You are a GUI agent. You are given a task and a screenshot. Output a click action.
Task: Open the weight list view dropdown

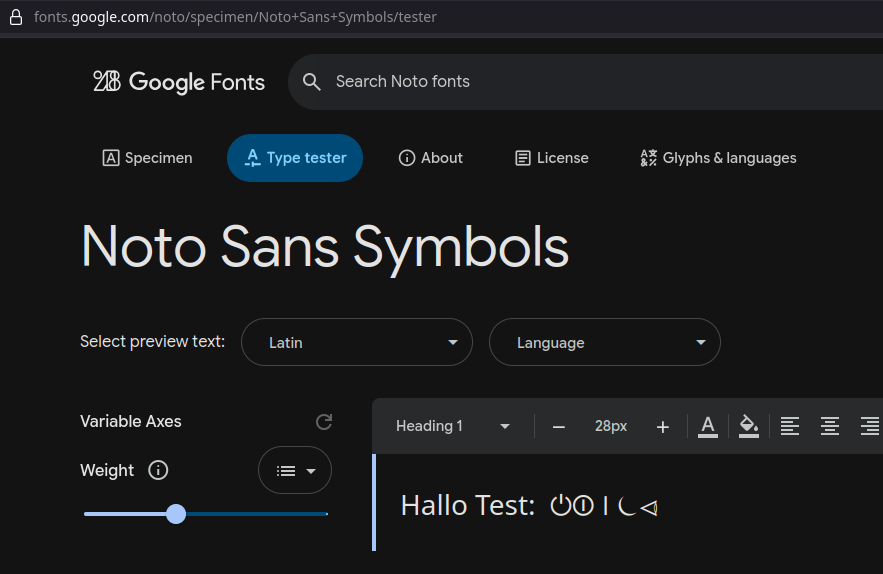pyautogui.click(x=295, y=471)
